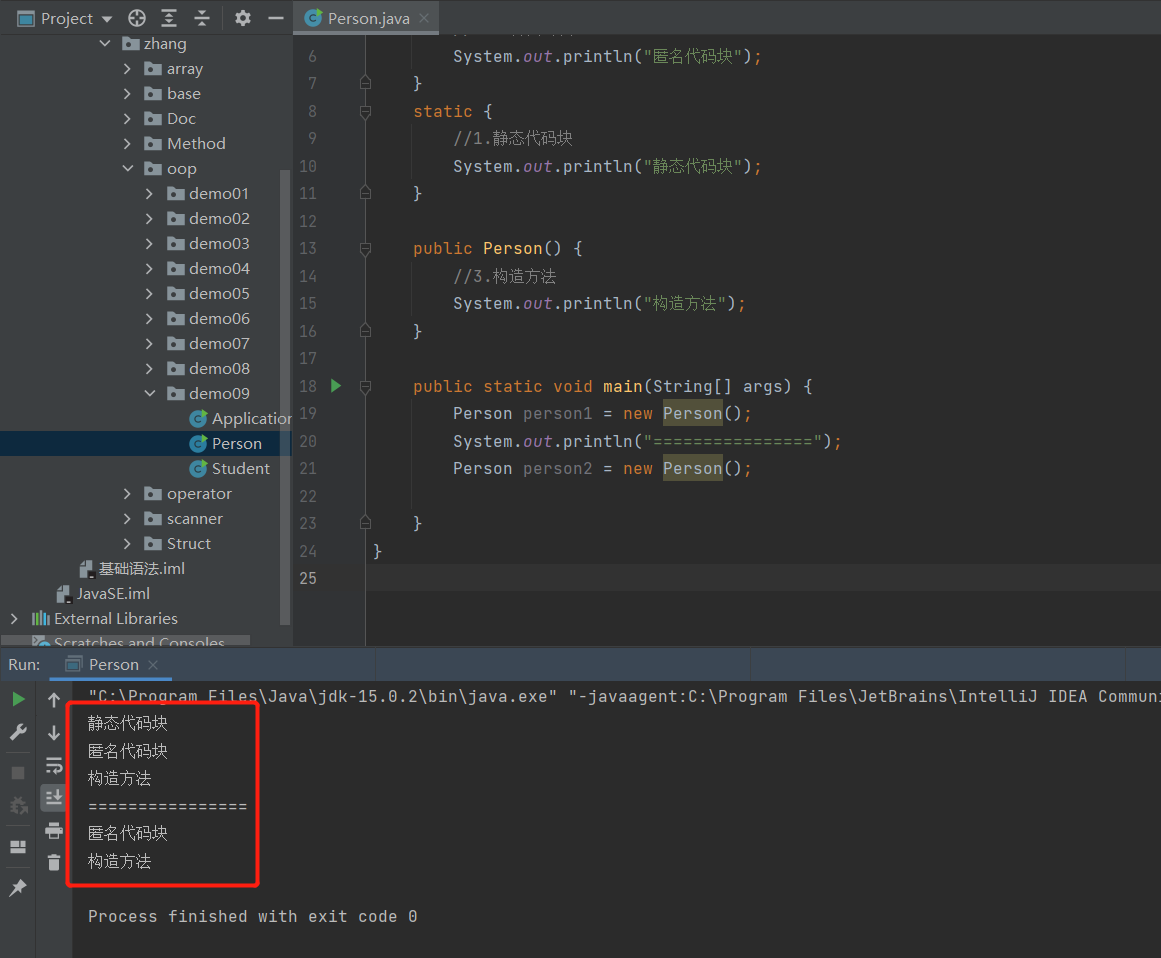Image resolution: width=1161 pixels, height=958 pixels.
Task: Rerun Person with green play button
Action: click(x=19, y=700)
